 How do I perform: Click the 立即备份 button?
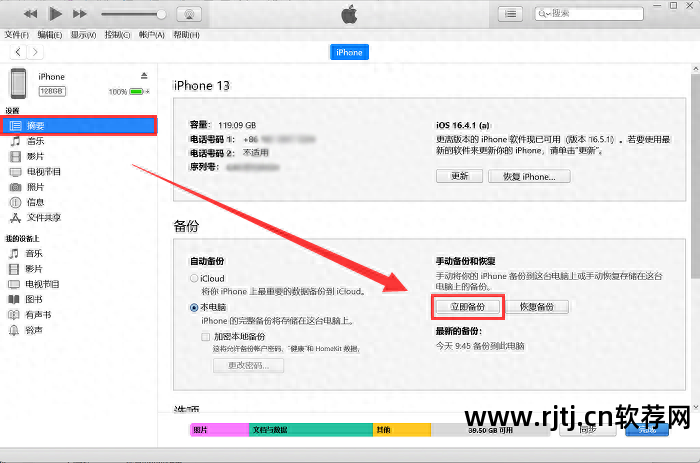(x=467, y=307)
